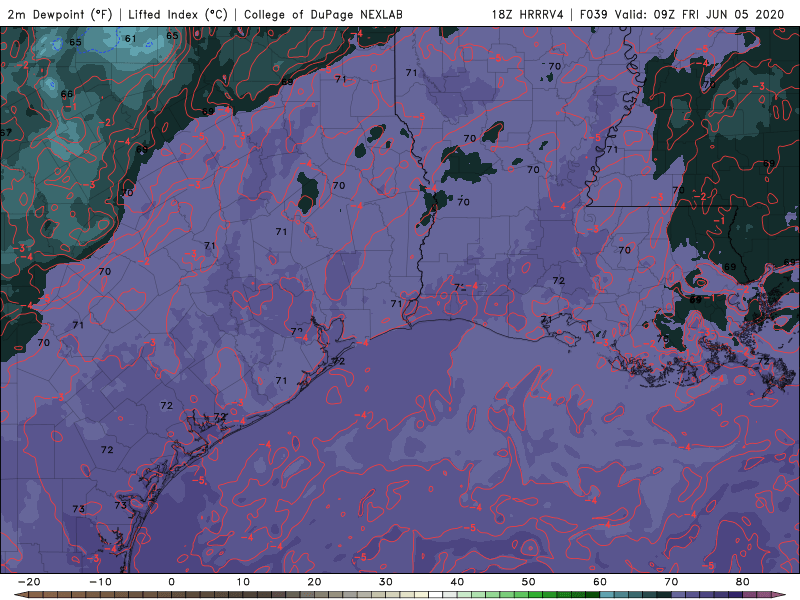
Task: Click the "-20" colorbar scale label
Action: (x=29, y=582)
